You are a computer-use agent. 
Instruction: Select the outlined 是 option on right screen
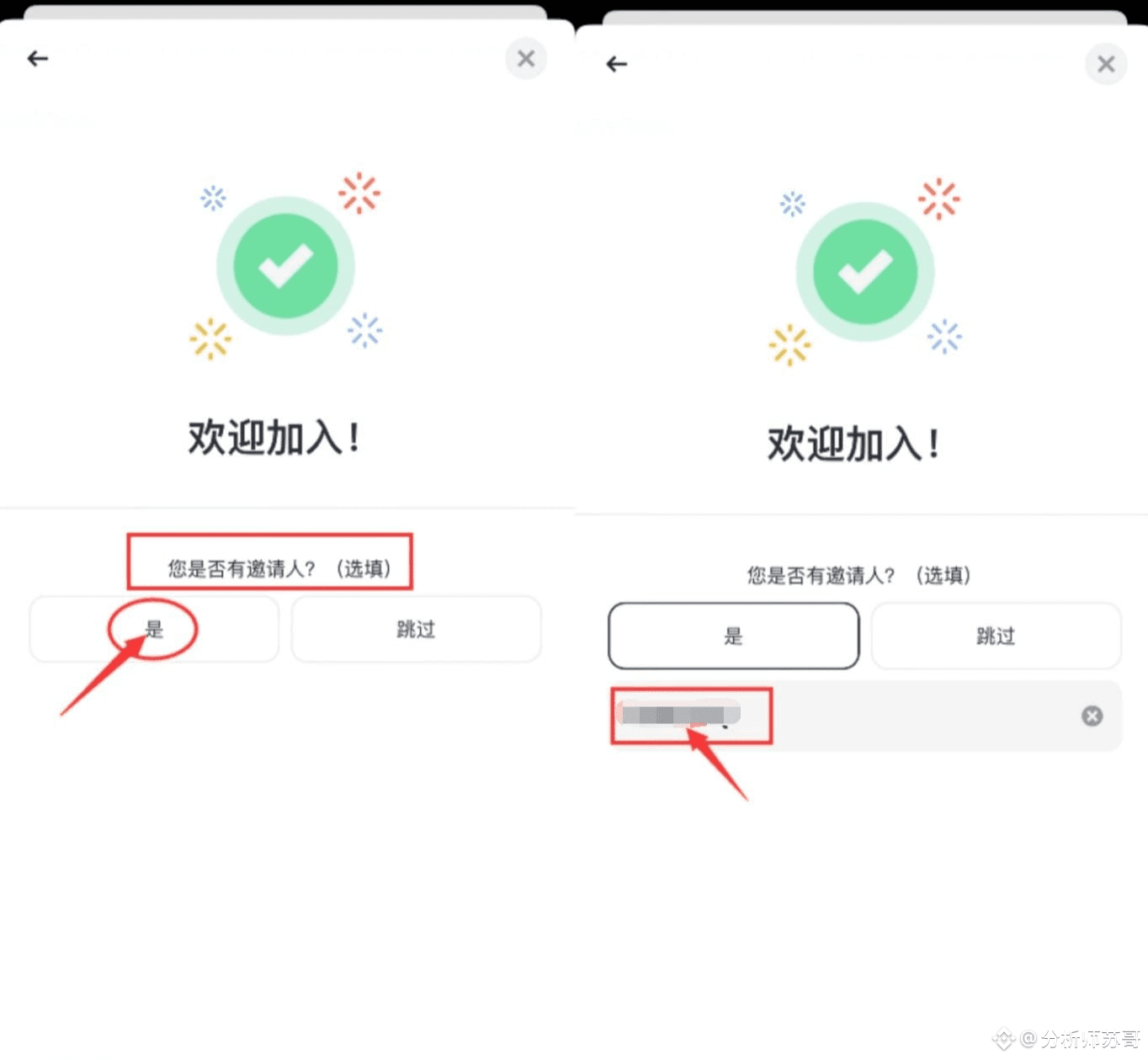pos(734,636)
